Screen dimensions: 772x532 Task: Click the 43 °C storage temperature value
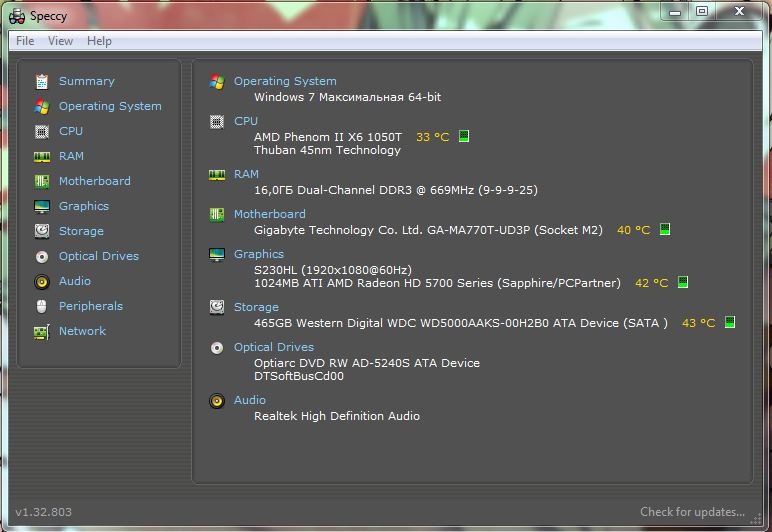[699, 323]
